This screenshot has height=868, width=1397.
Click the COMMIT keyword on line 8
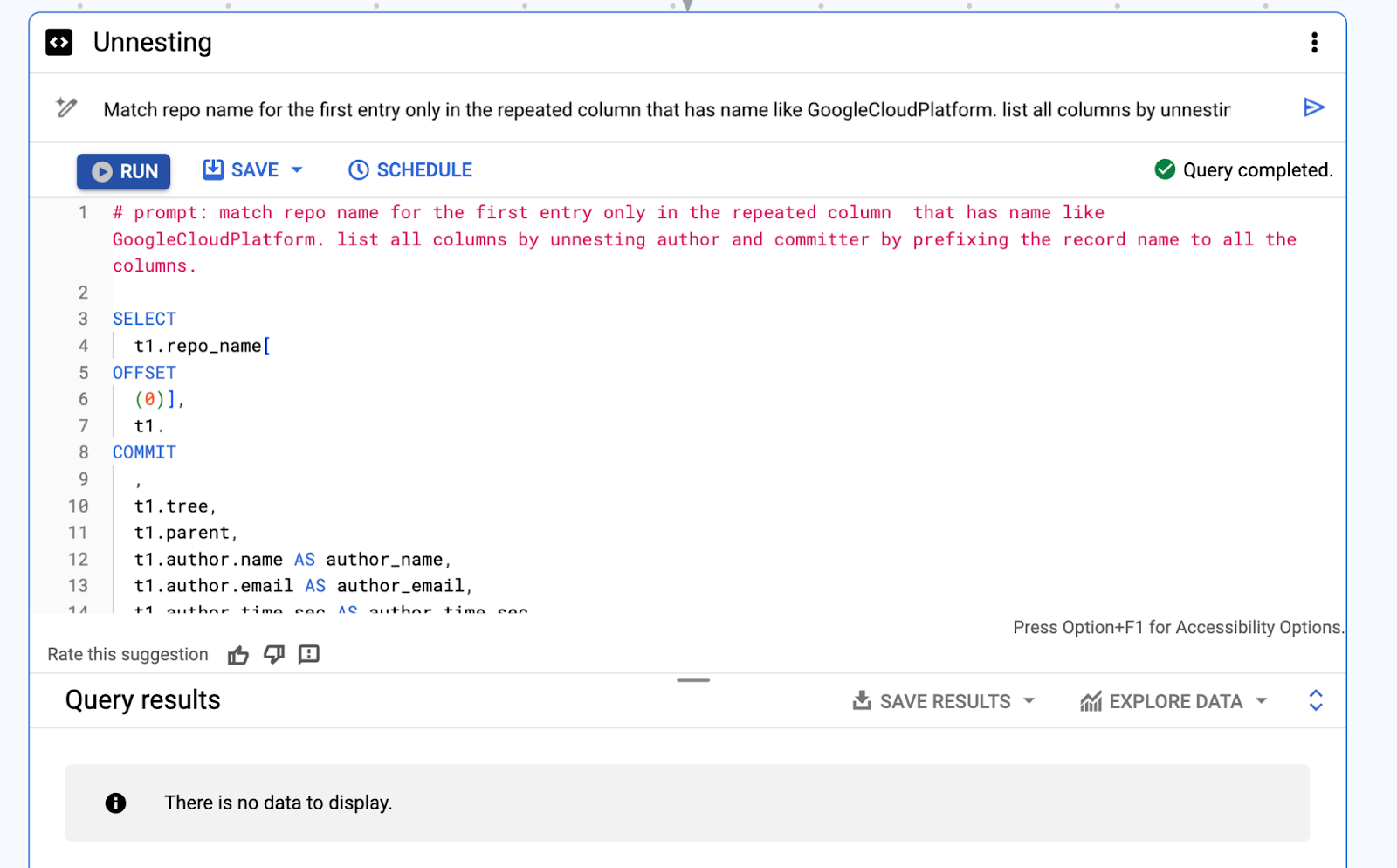click(x=144, y=452)
